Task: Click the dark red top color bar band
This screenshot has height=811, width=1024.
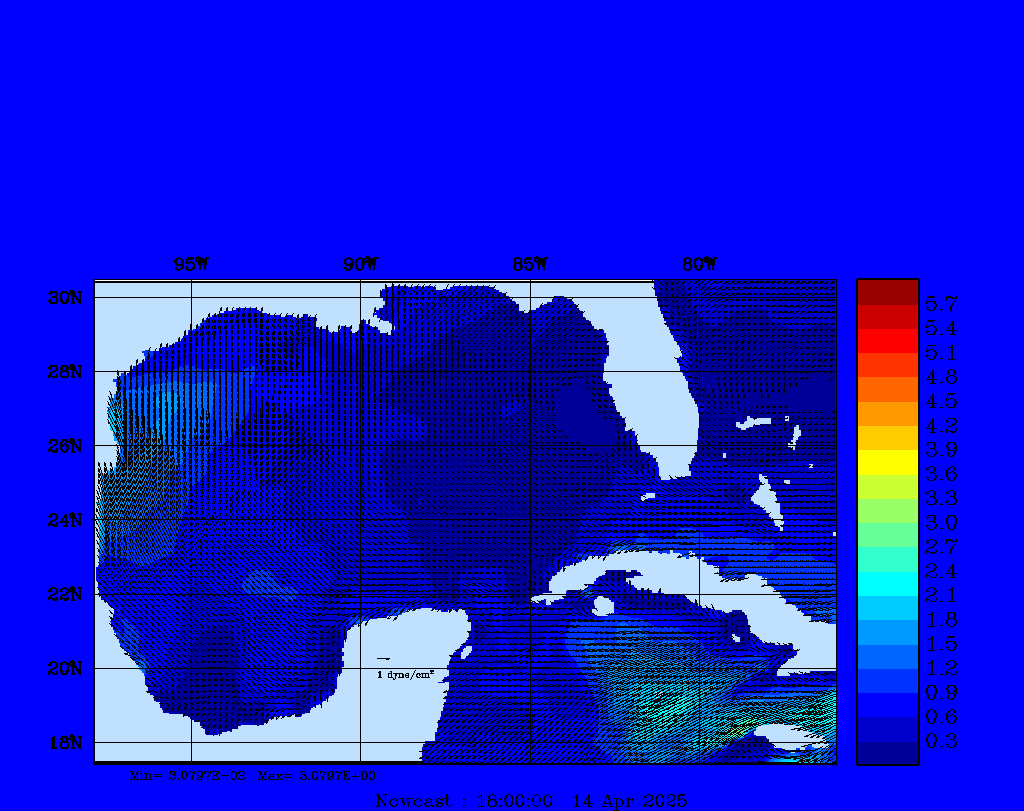Action: pyautogui.click(x=887, y=291)
